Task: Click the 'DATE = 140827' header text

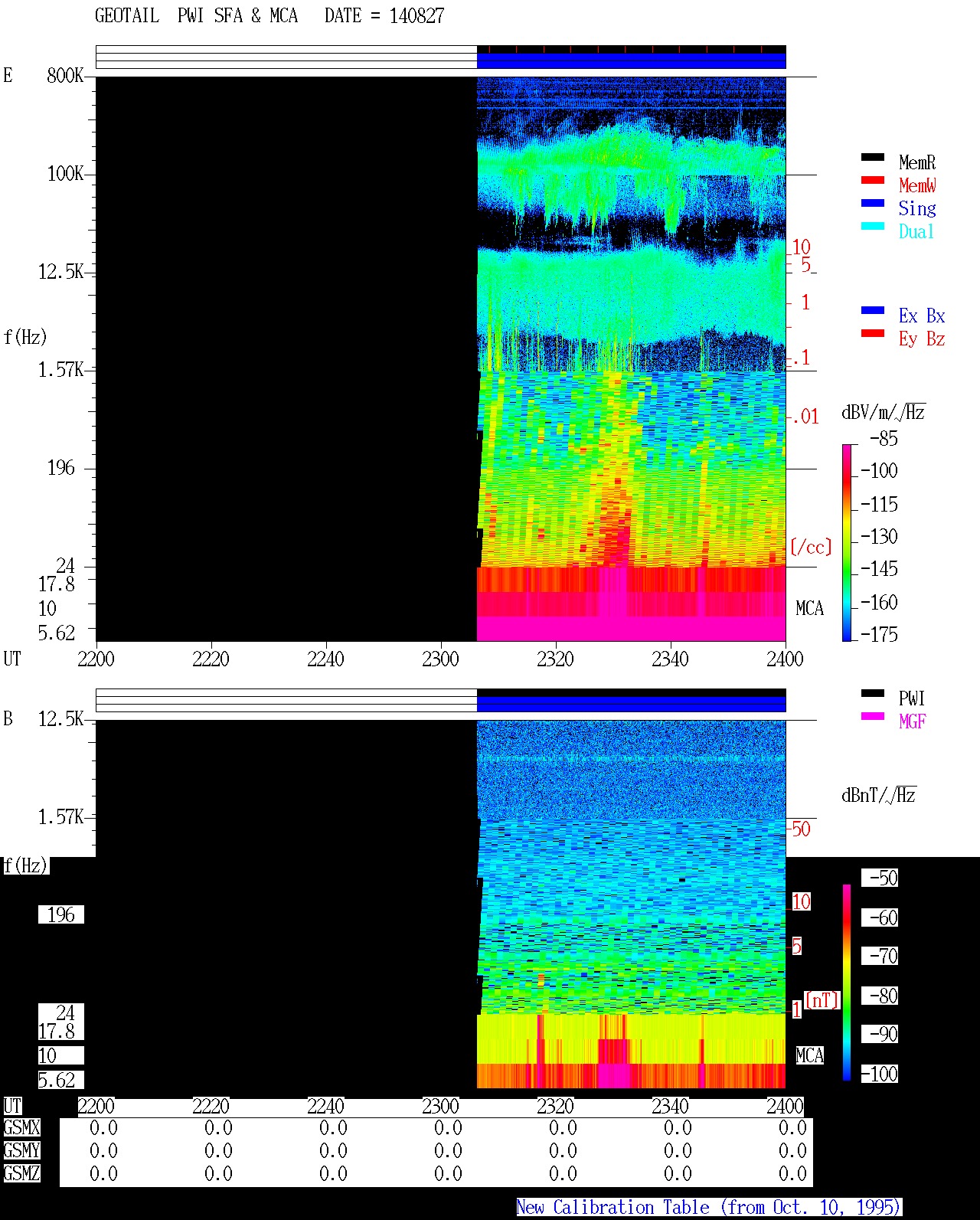Action: click(384, 16)
